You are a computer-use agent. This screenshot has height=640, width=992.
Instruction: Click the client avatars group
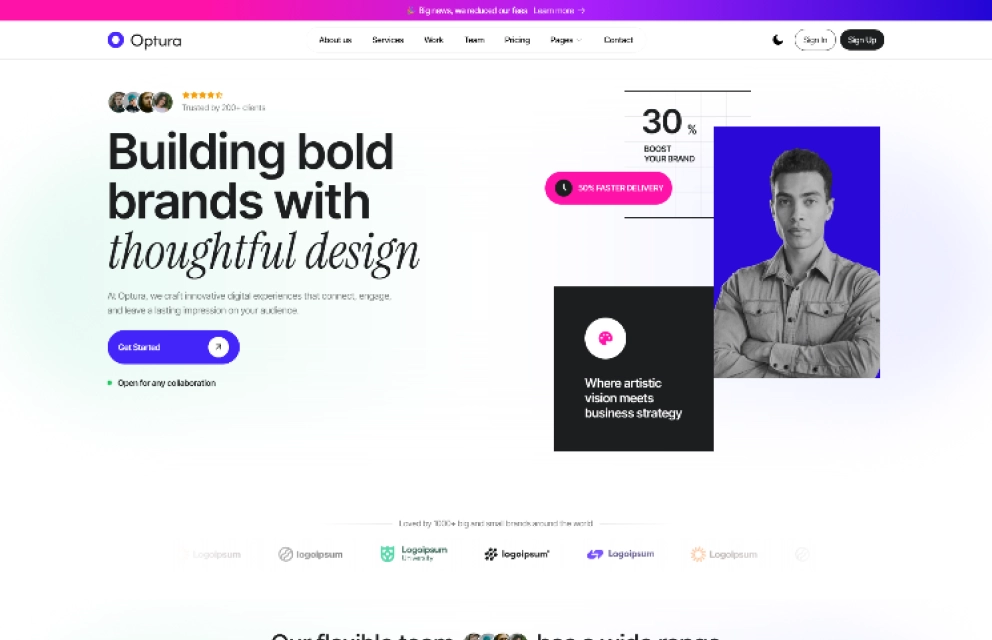(140, 102)
